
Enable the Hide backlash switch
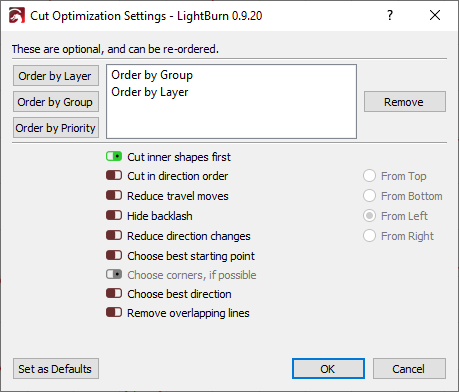click(x=114, y=216)
